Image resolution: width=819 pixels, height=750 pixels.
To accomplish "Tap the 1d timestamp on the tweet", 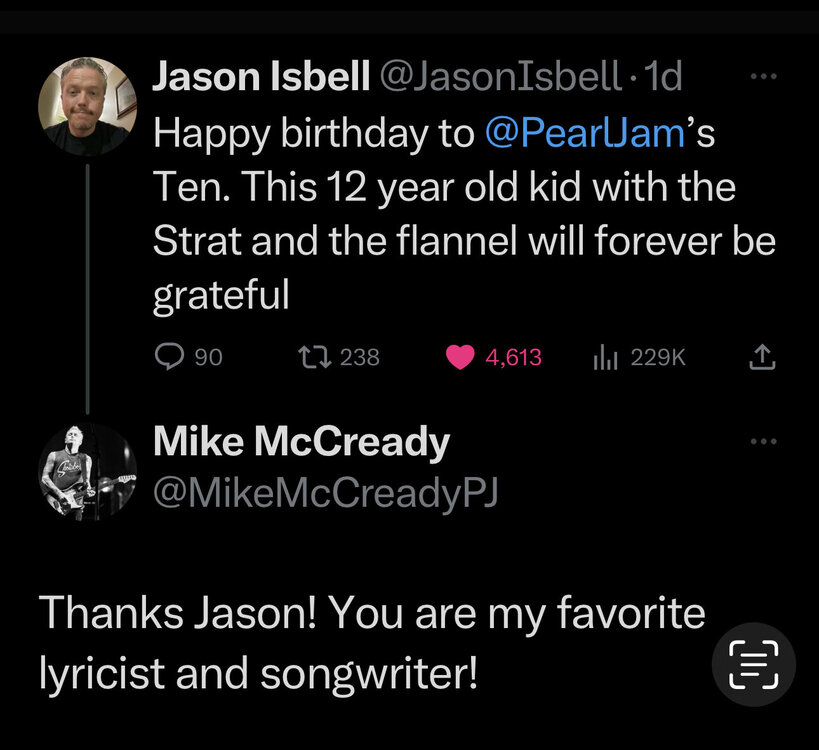I will tap(664, 78).
